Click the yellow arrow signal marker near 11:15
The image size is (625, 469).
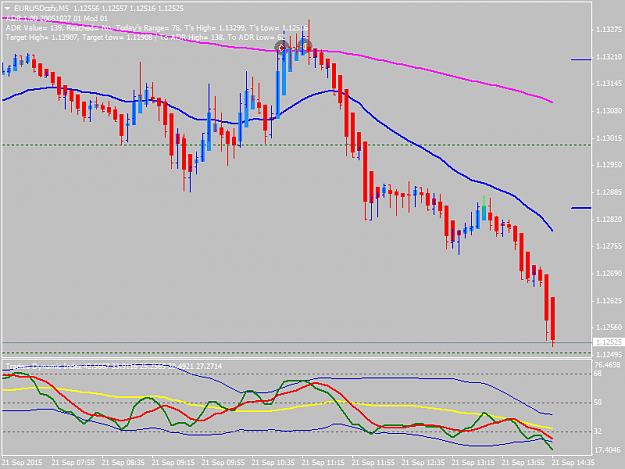305,47
